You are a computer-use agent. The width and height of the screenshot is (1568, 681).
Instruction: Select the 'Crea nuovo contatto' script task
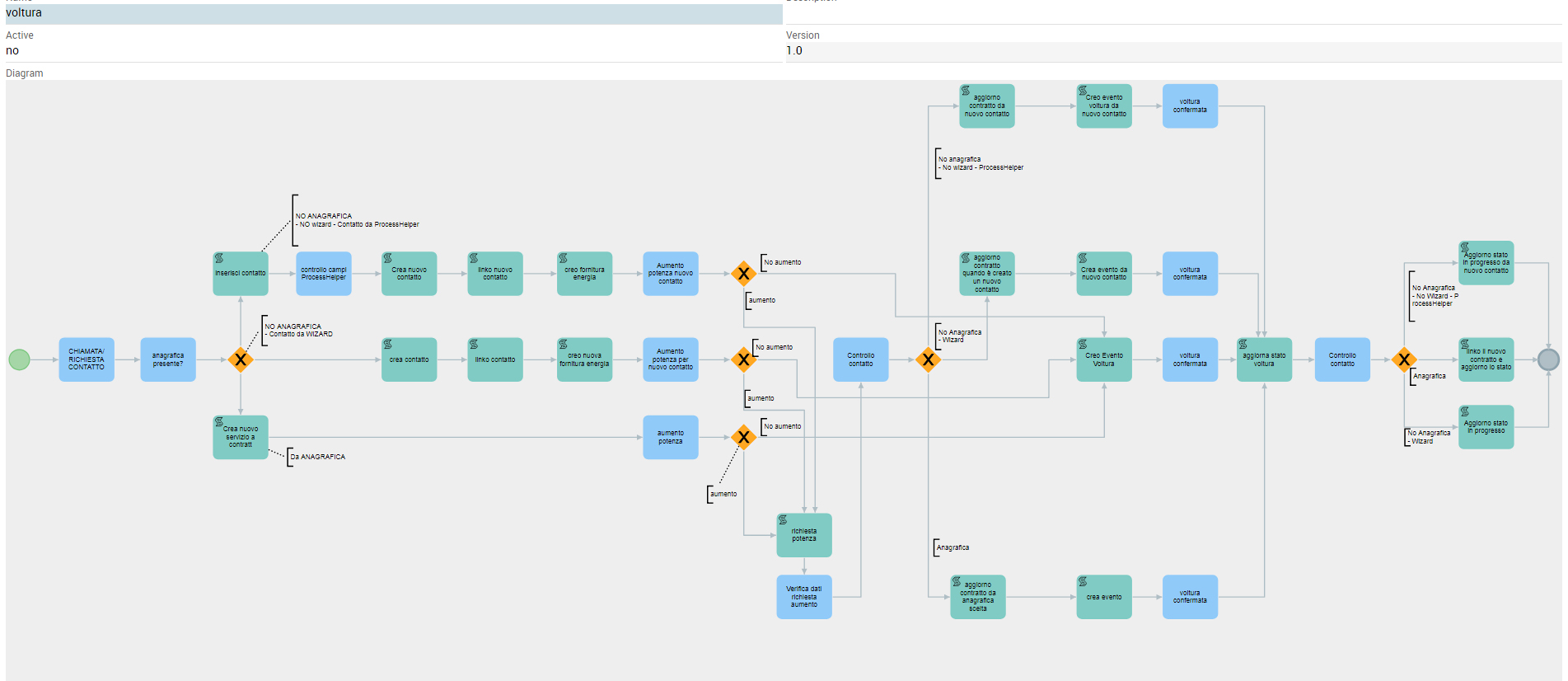tap(410, 274)
